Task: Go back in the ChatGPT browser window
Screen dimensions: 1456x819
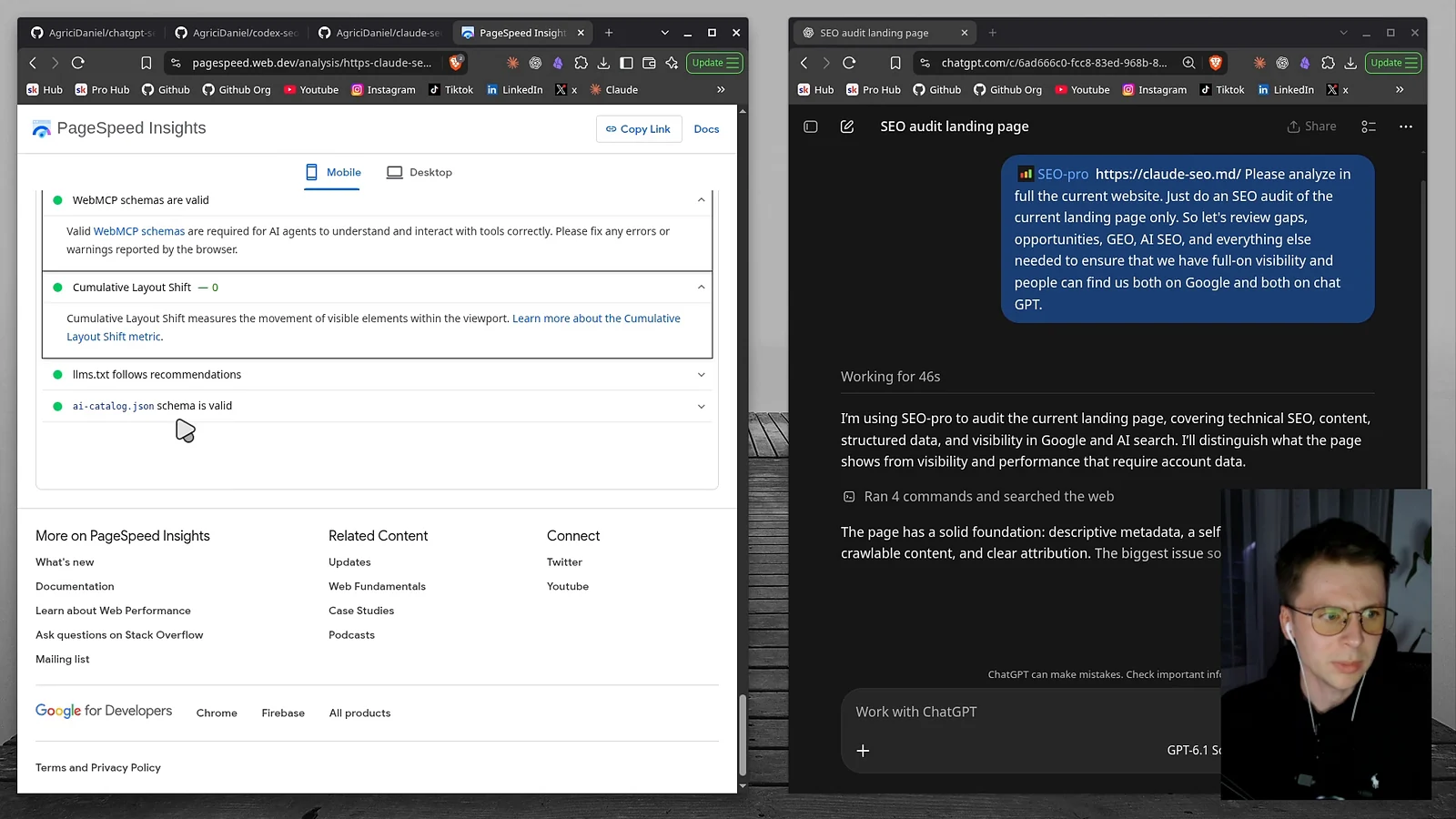Action: click(804, 63)
